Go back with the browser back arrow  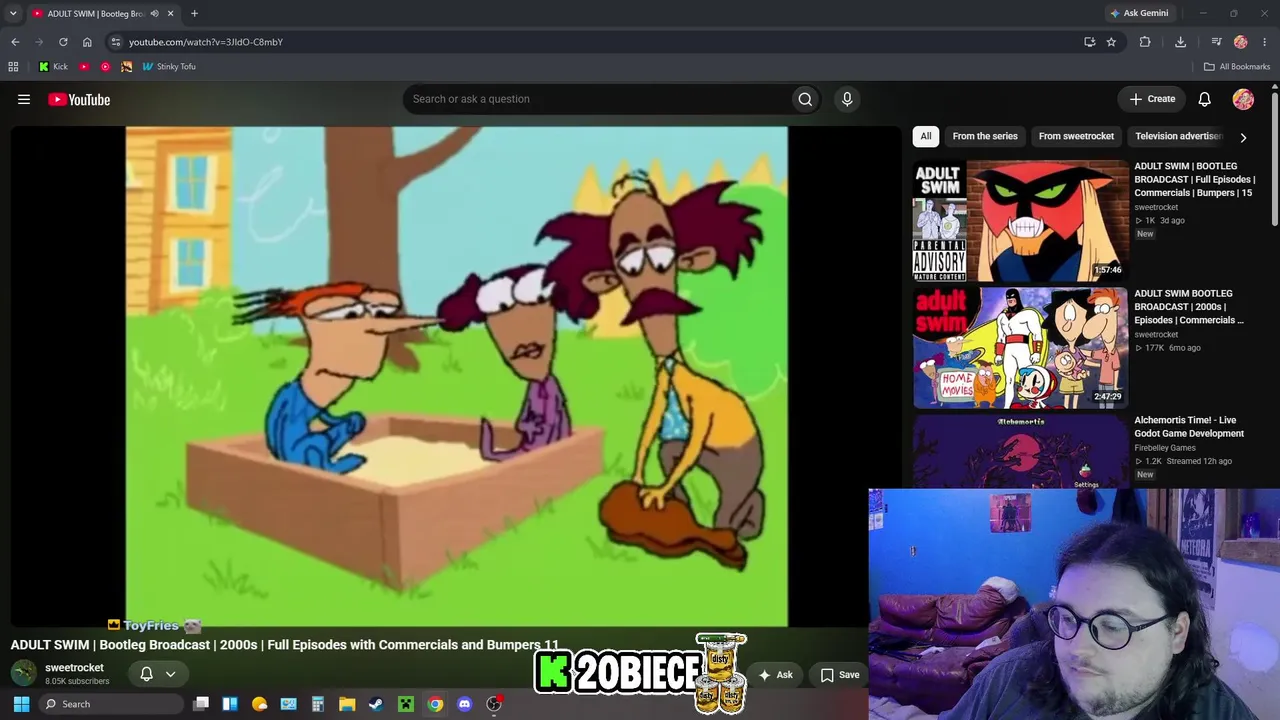pos(15,42)
